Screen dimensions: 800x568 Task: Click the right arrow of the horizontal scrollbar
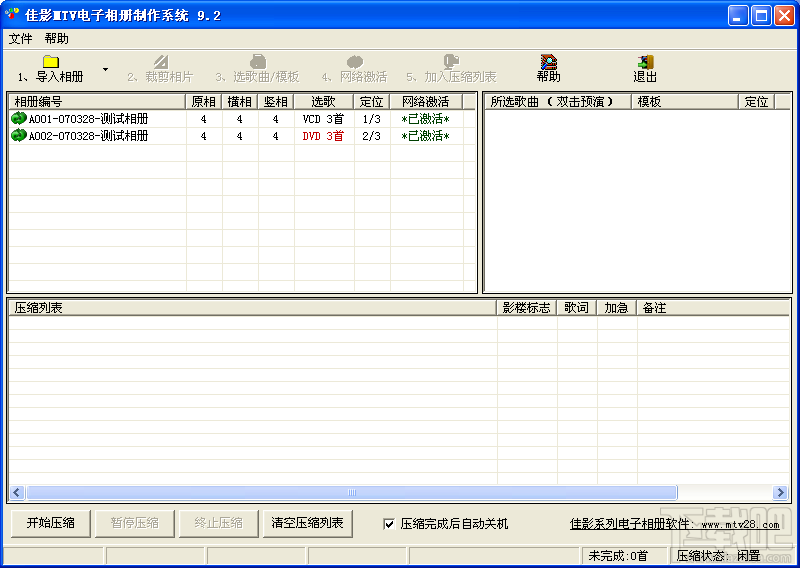tap(780, 492)
